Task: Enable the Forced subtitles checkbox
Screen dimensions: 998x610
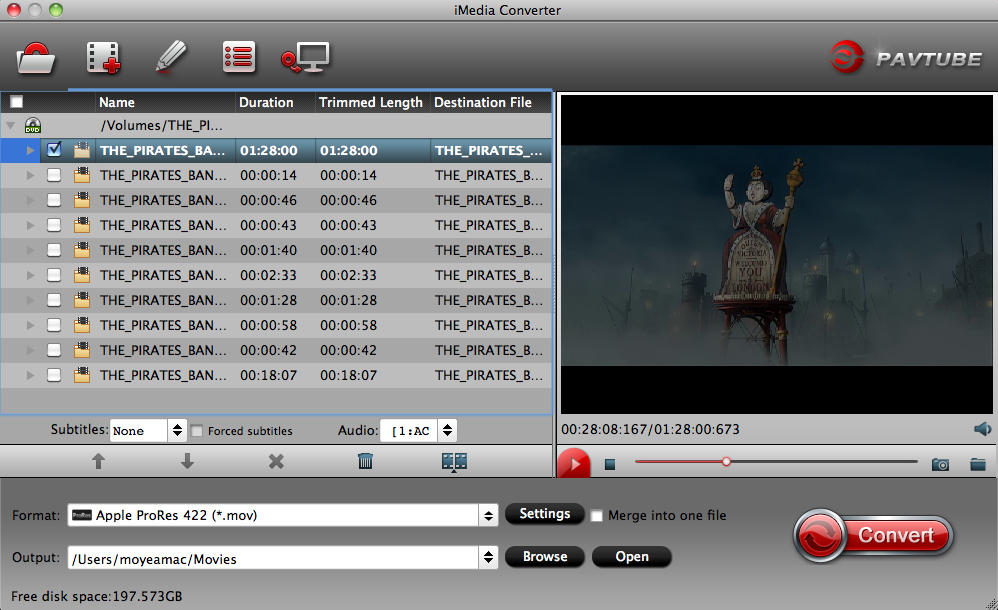Action: tap(197, 431)
